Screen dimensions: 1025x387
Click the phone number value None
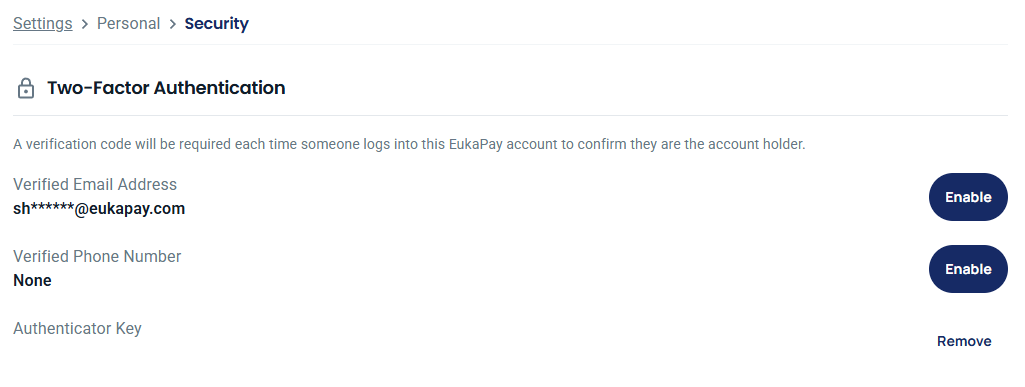(32, 280)
